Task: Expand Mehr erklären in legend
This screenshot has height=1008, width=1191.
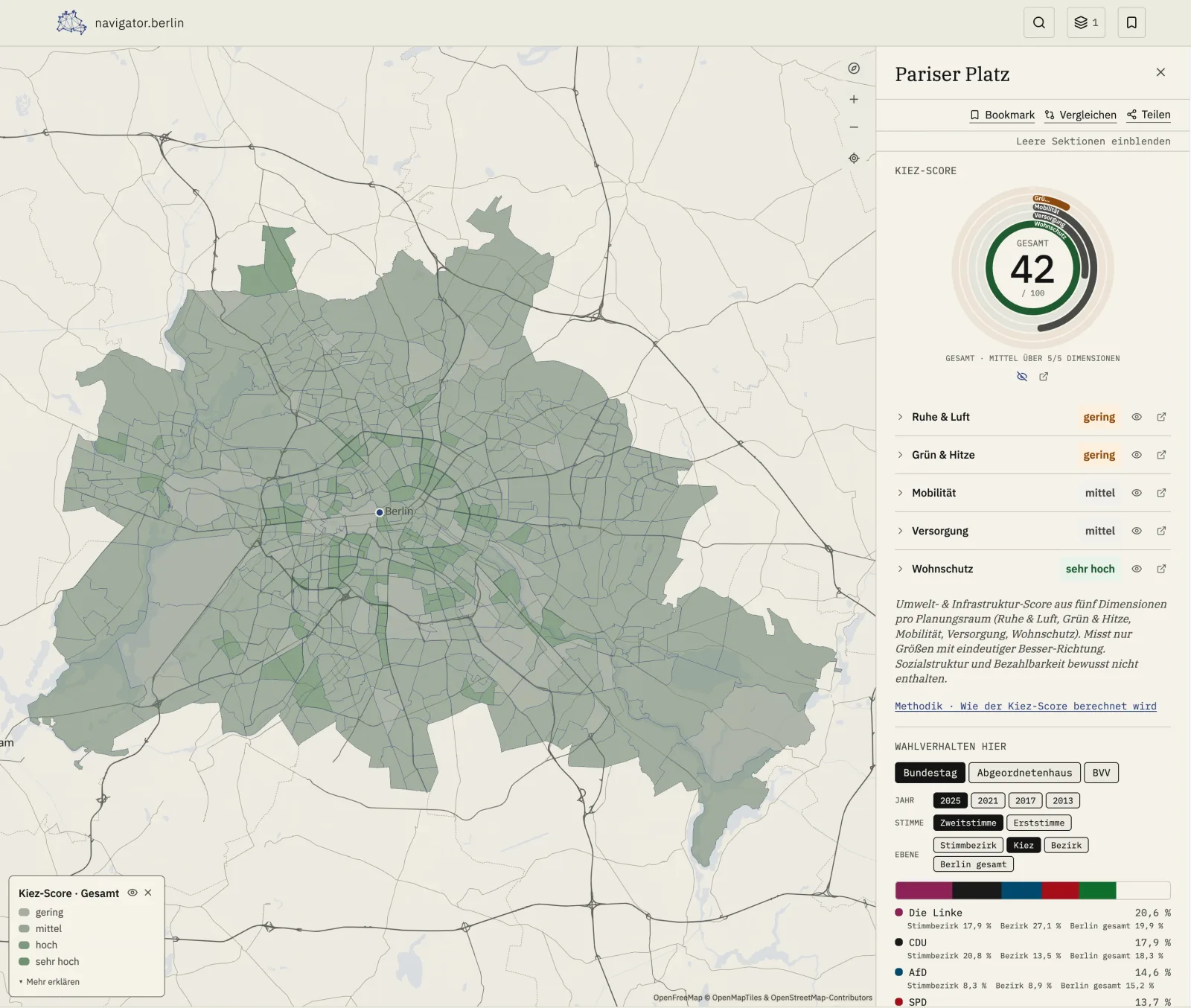Action: [49, 982]
